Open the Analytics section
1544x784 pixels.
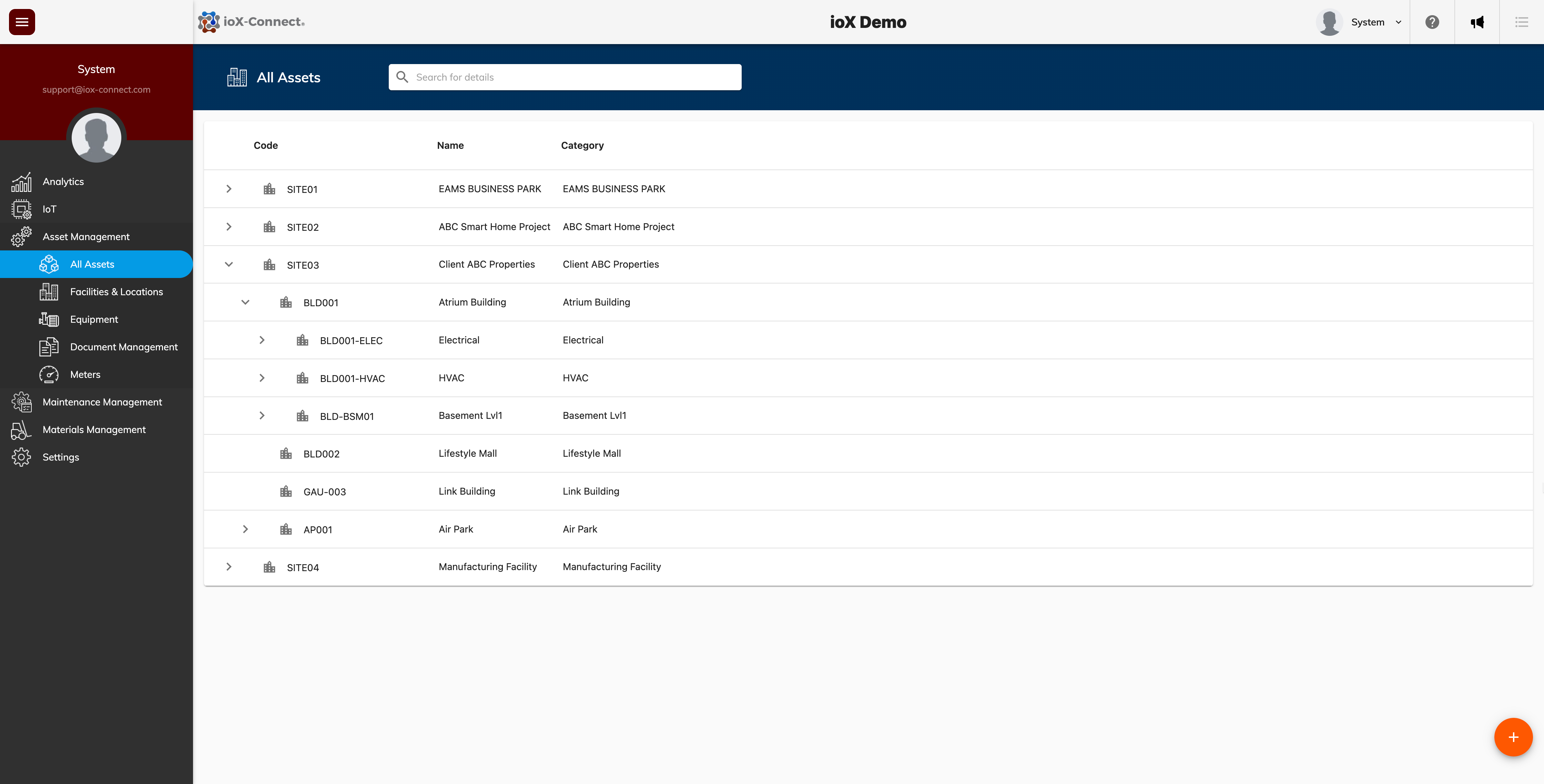point(62,182)
